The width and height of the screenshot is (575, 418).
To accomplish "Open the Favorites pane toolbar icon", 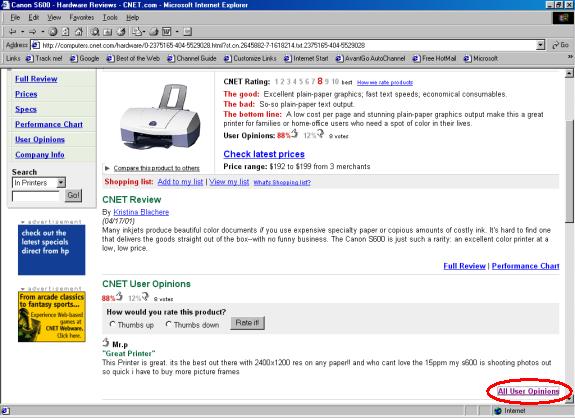I will (108, 32).
